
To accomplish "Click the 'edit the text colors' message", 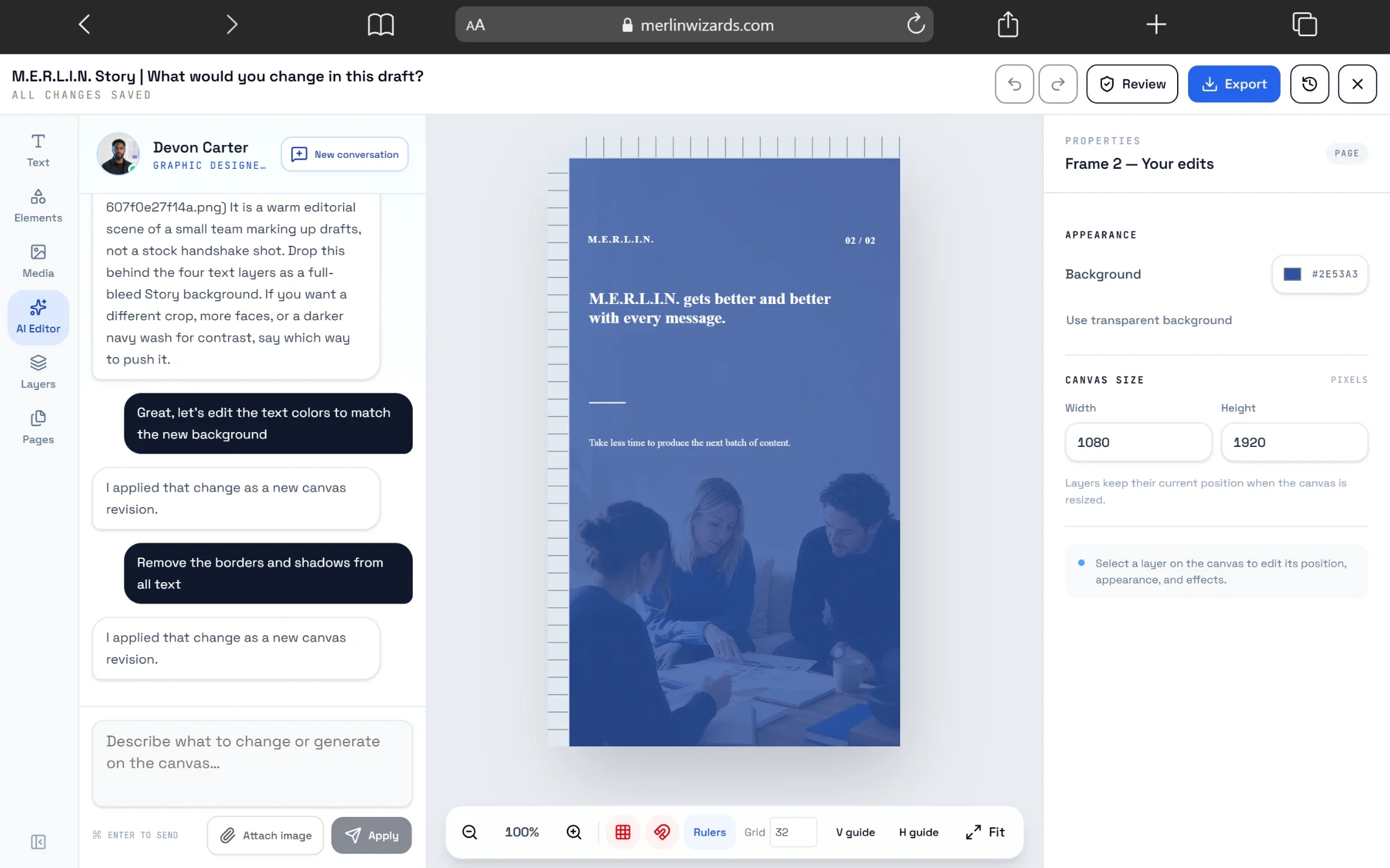I will [x=268, y=423].
